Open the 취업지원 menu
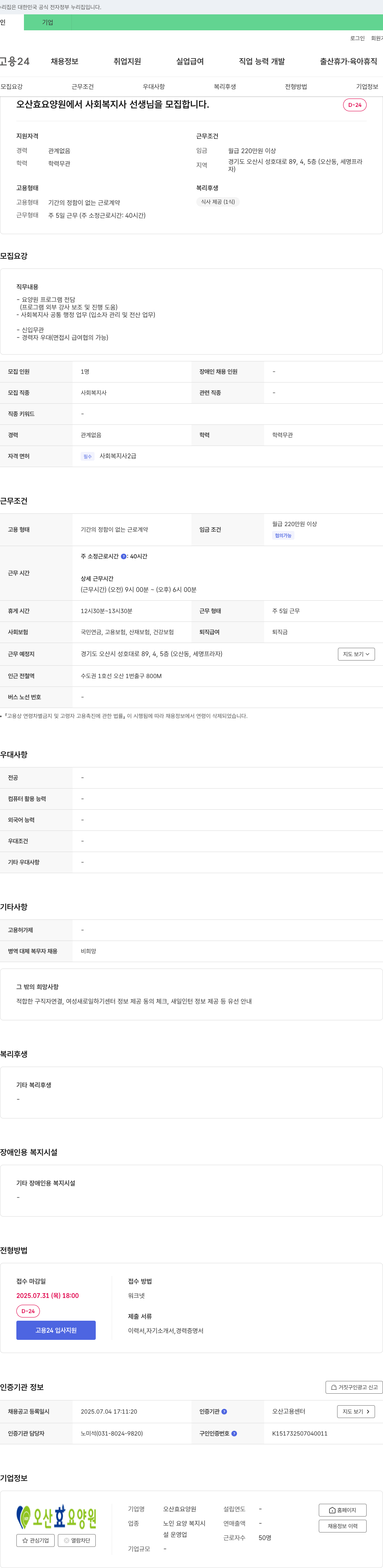Viewport: 383px width, 1568px height. coord(127,61)
